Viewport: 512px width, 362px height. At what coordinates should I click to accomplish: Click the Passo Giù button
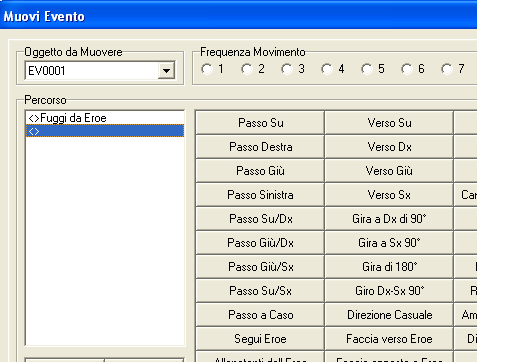pyautogui.click(x=260, y=171)
